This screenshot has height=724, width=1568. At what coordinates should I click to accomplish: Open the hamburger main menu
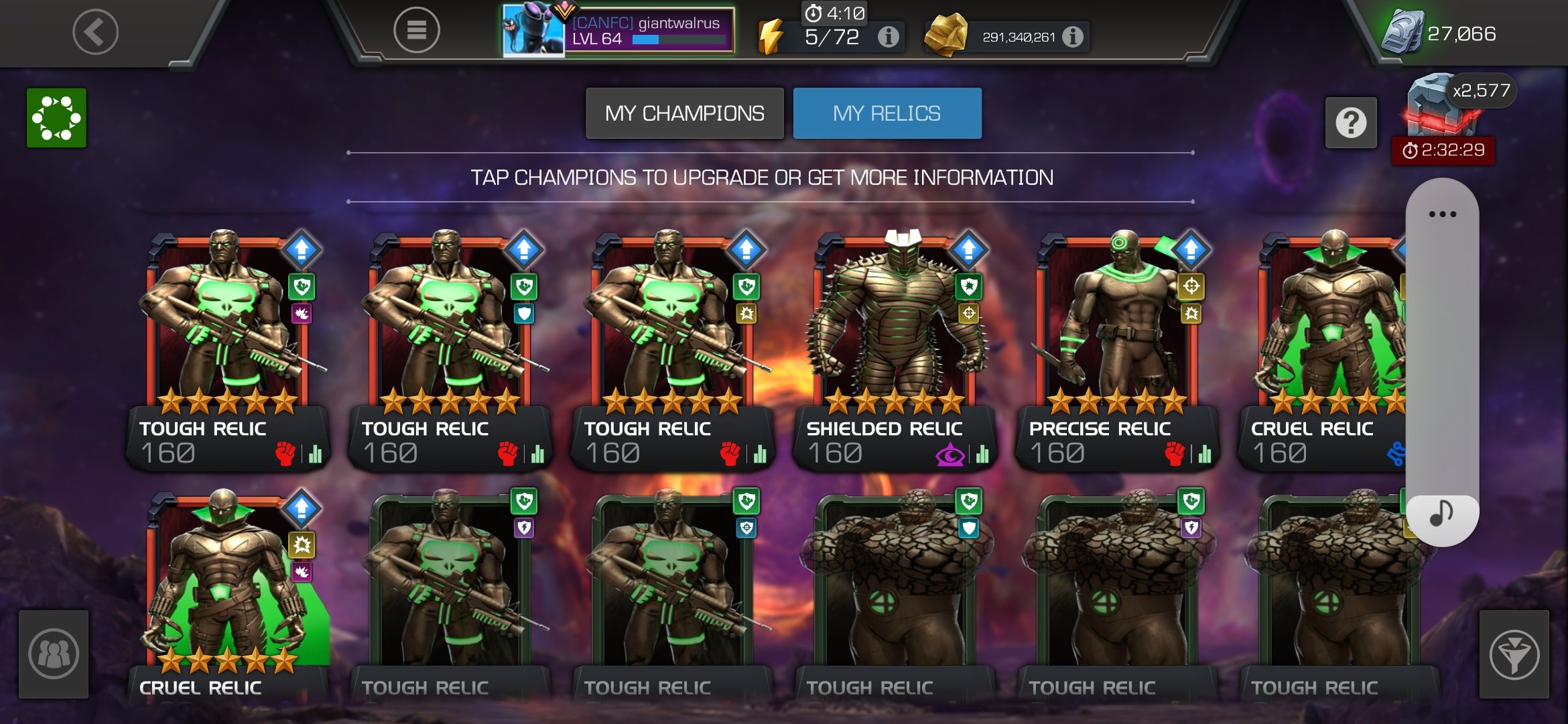(x=416, y=30)
